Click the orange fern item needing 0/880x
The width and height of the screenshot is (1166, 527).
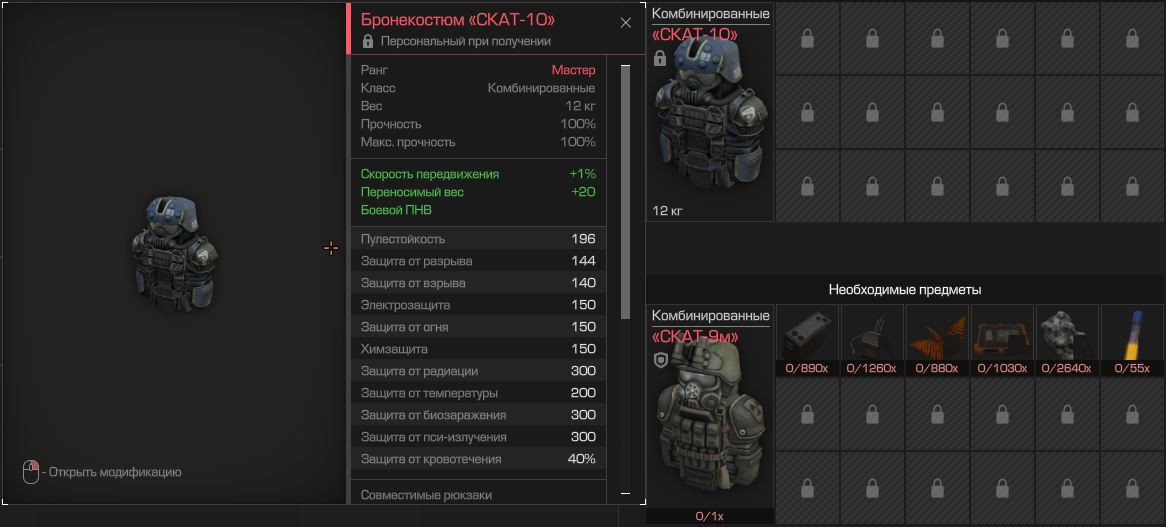click(937, 340)
